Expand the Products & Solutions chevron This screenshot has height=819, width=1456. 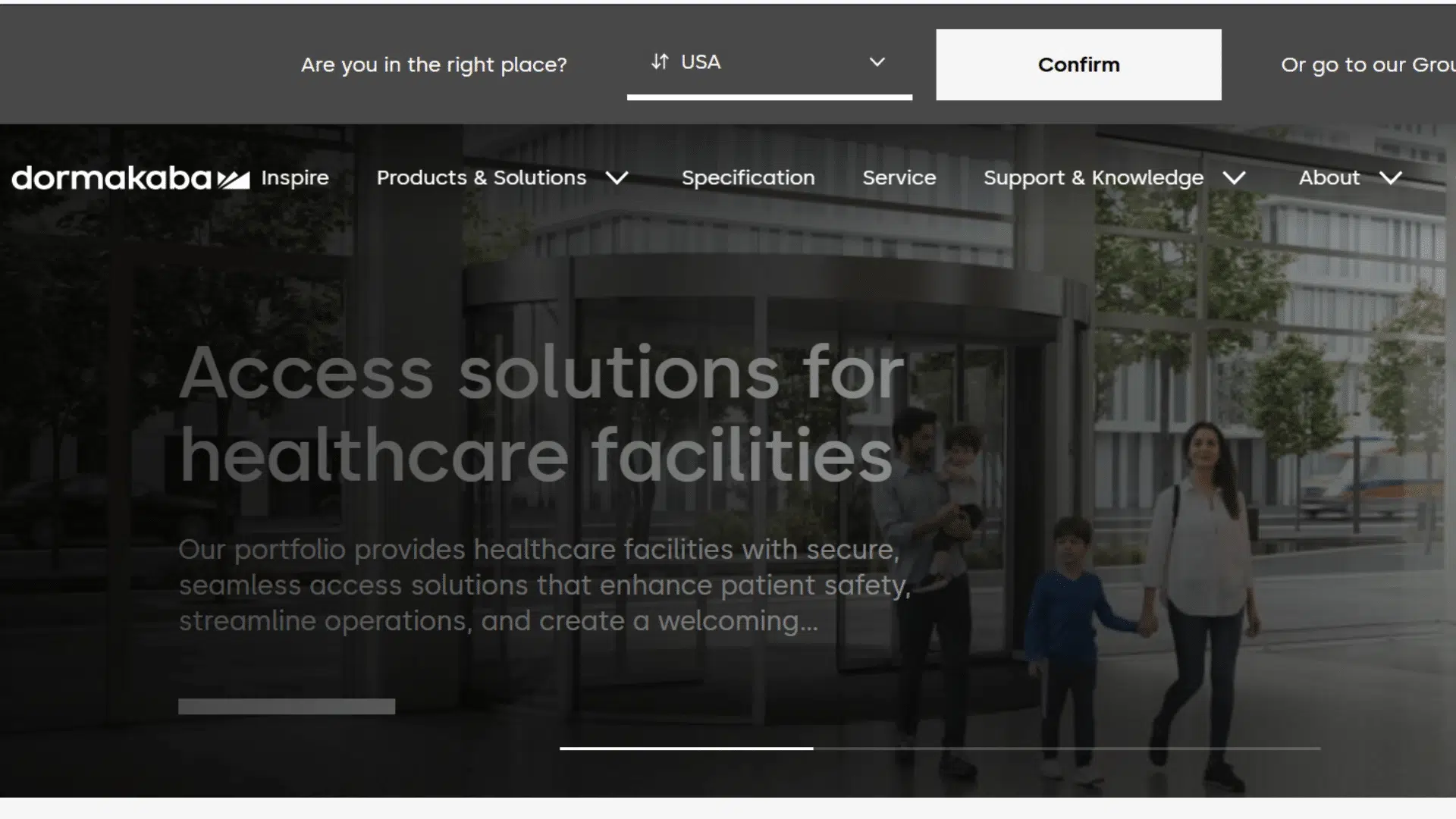[617, 177]
